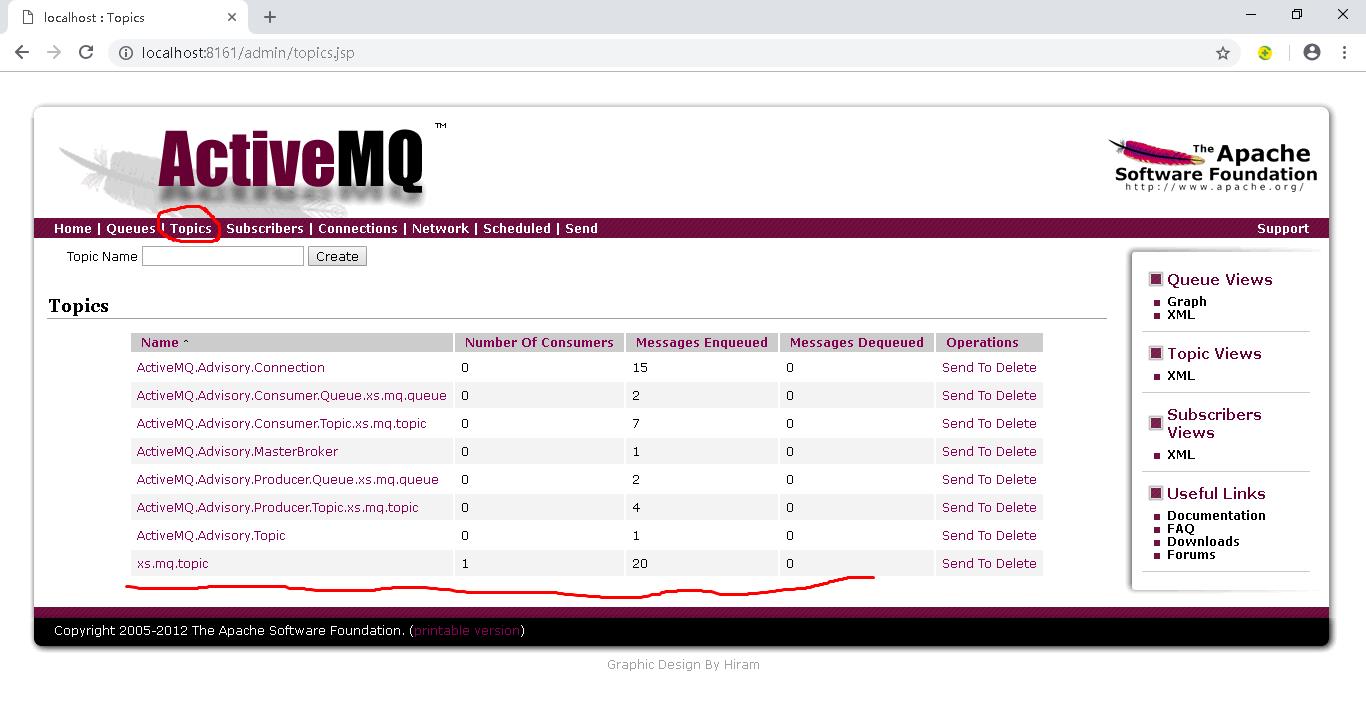Open the FAQ useful link
The image size is (1366, 728).
click(1180, 528)
